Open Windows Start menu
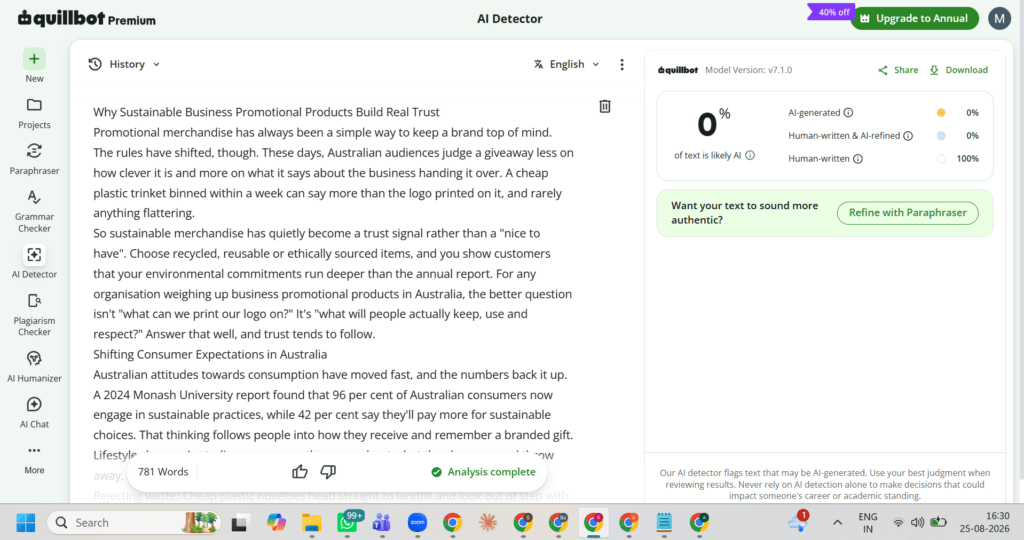1024x540 pixels. (x=25, y=522)
